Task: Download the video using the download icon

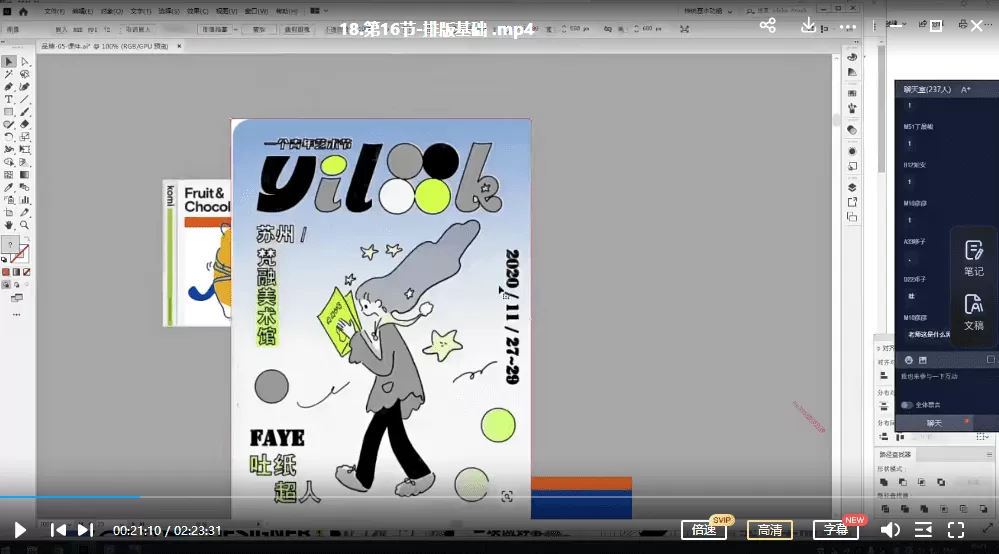Action: pos(809,26)
